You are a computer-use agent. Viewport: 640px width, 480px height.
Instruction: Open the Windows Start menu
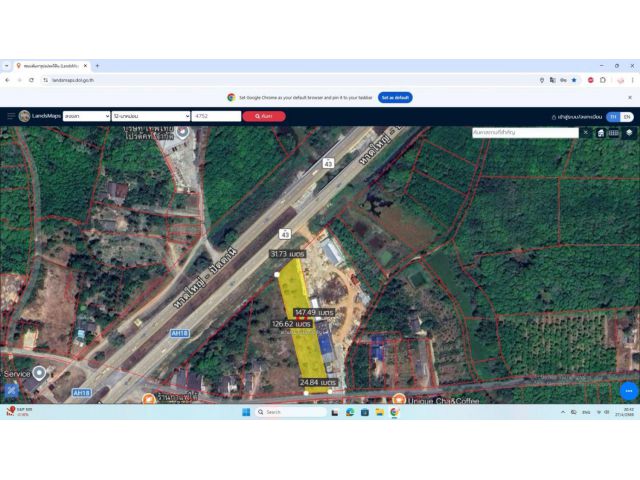point(246,412)
